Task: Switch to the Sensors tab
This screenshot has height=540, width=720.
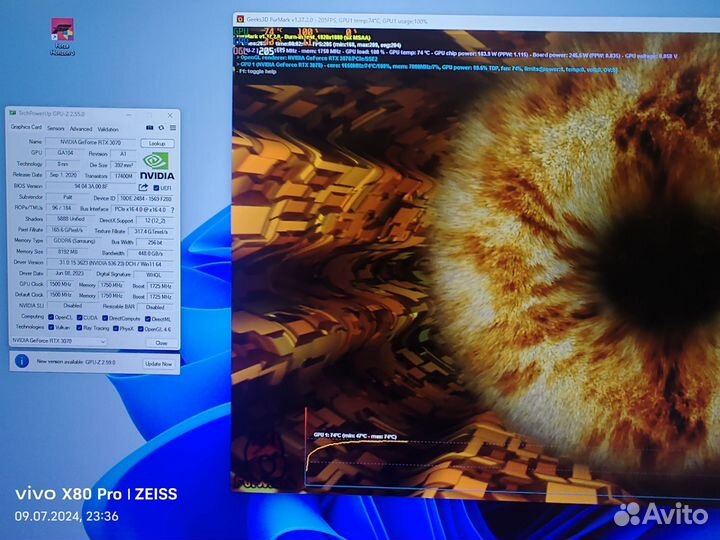Action: point(56,129)
